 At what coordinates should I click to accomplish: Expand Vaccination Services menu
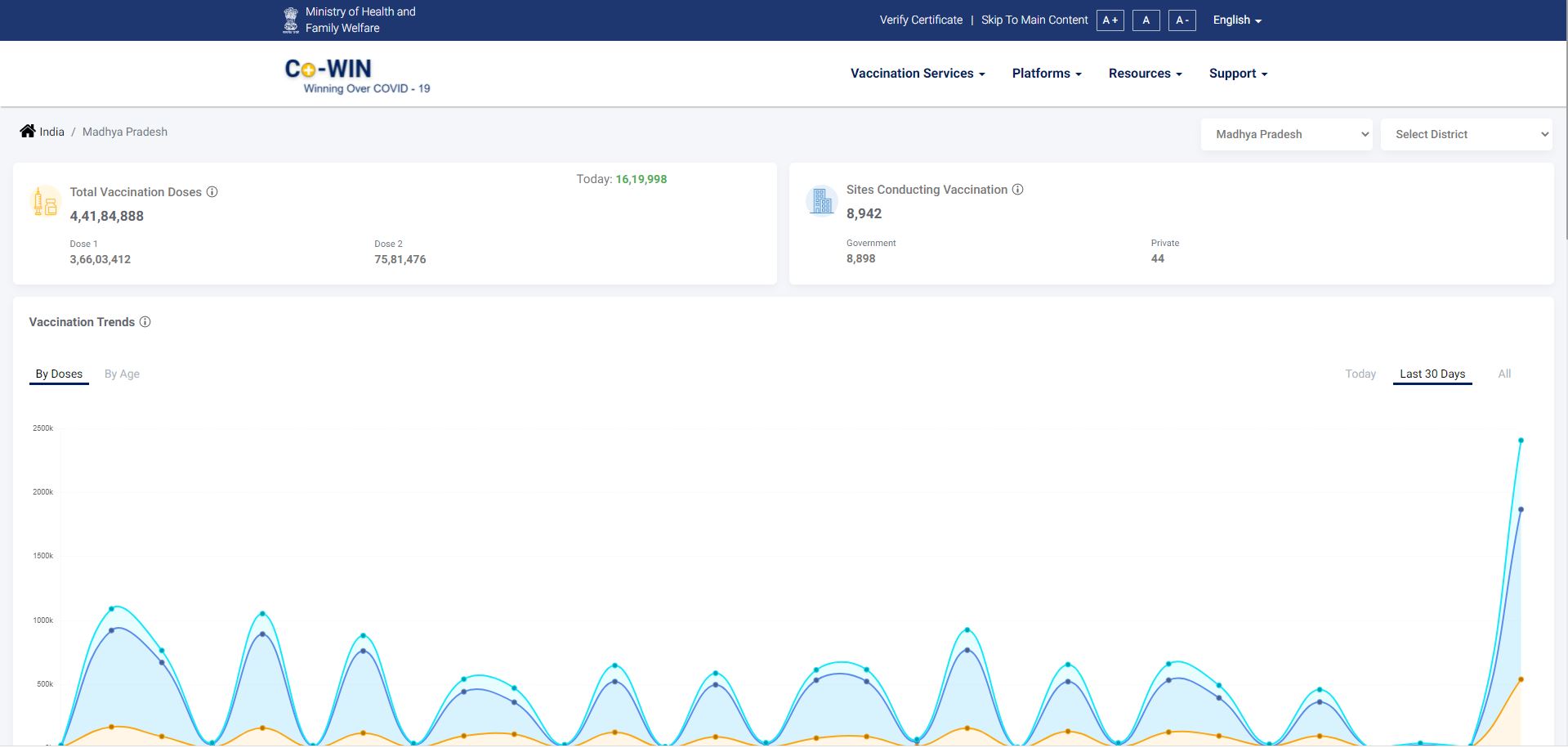click(x=918, y=74)
